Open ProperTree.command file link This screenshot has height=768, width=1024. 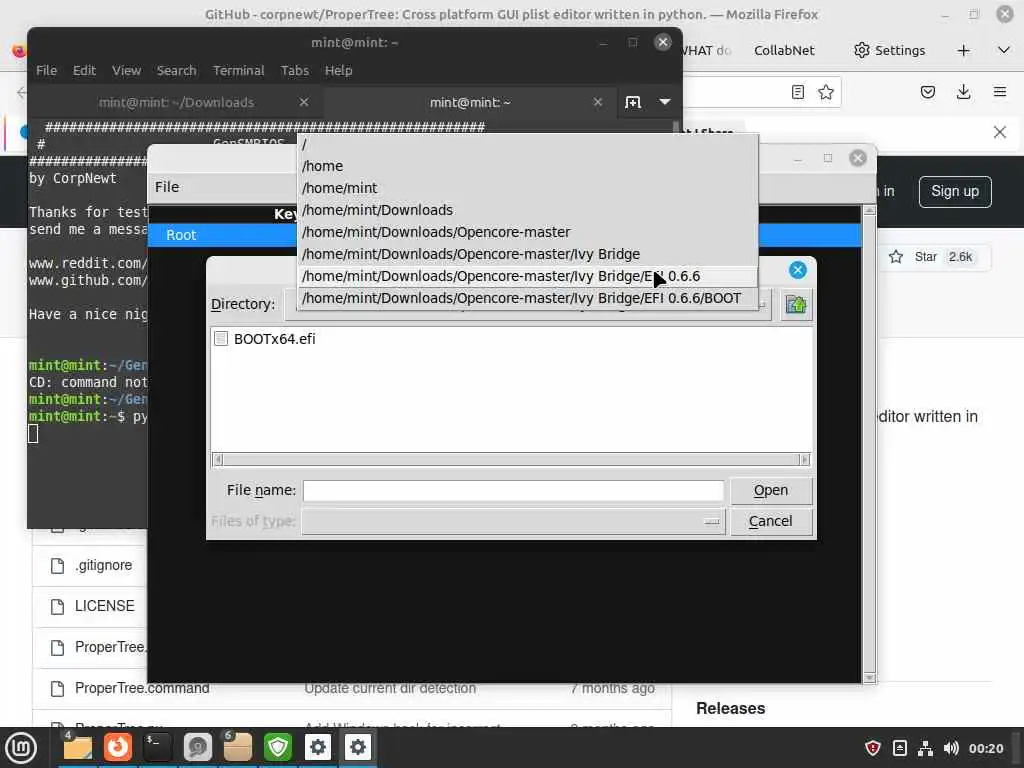pos(142,688)
